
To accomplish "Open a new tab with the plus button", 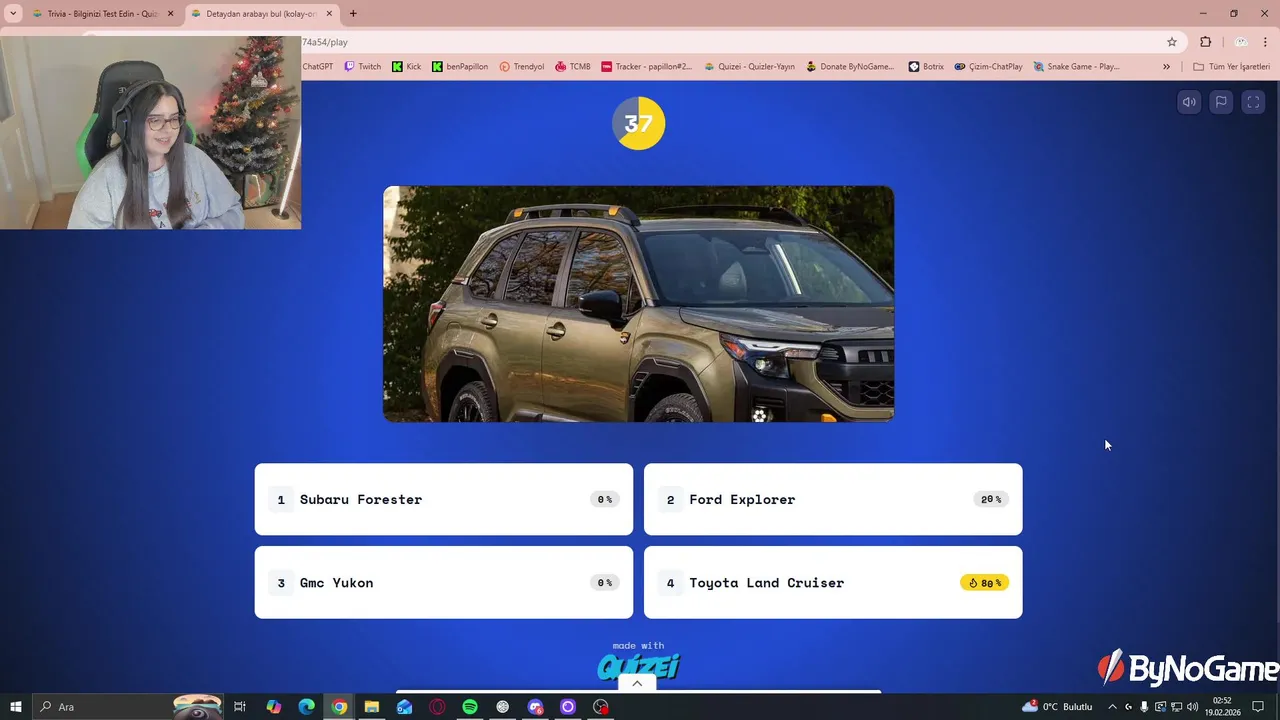I will 353,14.
